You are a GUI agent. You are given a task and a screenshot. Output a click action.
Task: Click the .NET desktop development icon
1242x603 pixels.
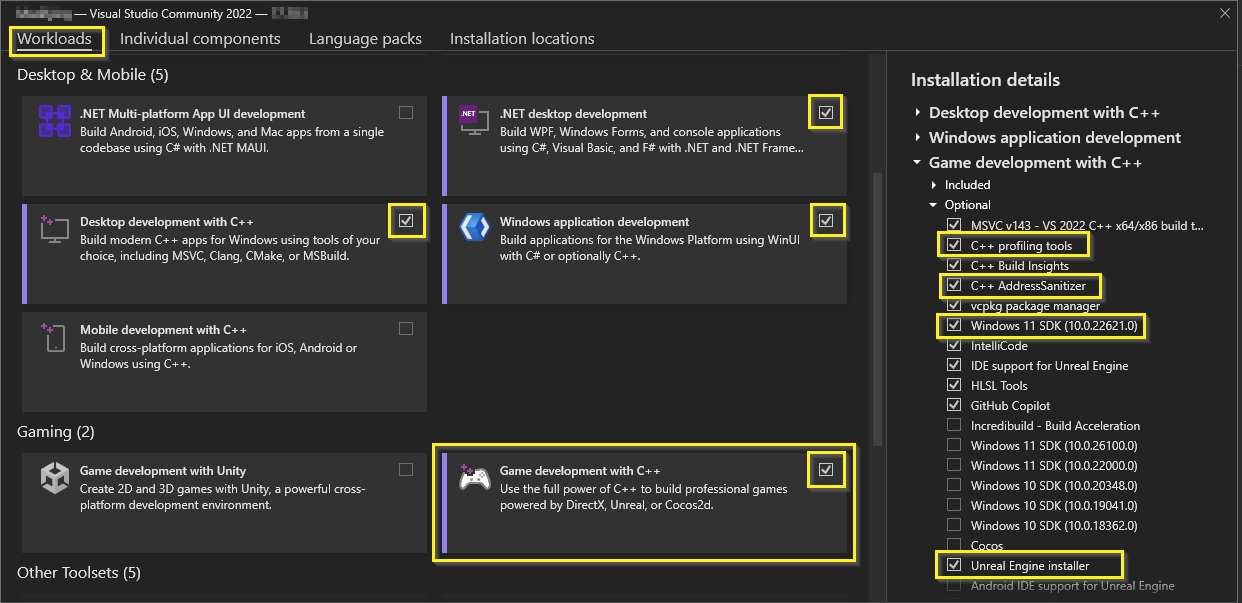pos(469,115)
